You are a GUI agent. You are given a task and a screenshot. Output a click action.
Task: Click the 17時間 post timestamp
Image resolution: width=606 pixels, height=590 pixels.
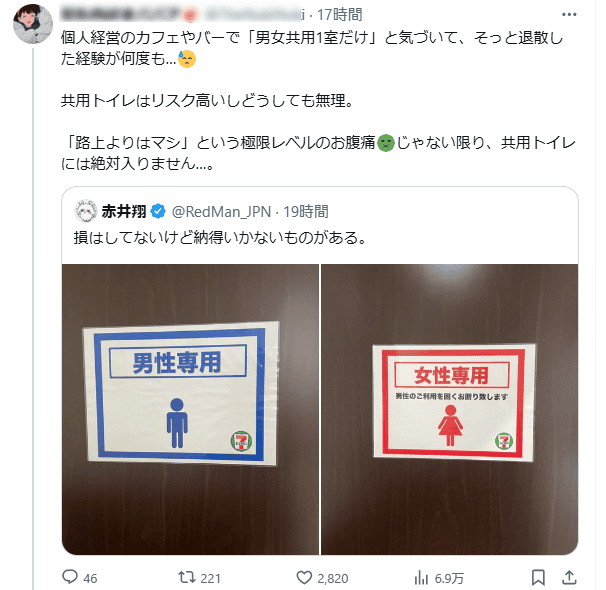tap(340, 15)
